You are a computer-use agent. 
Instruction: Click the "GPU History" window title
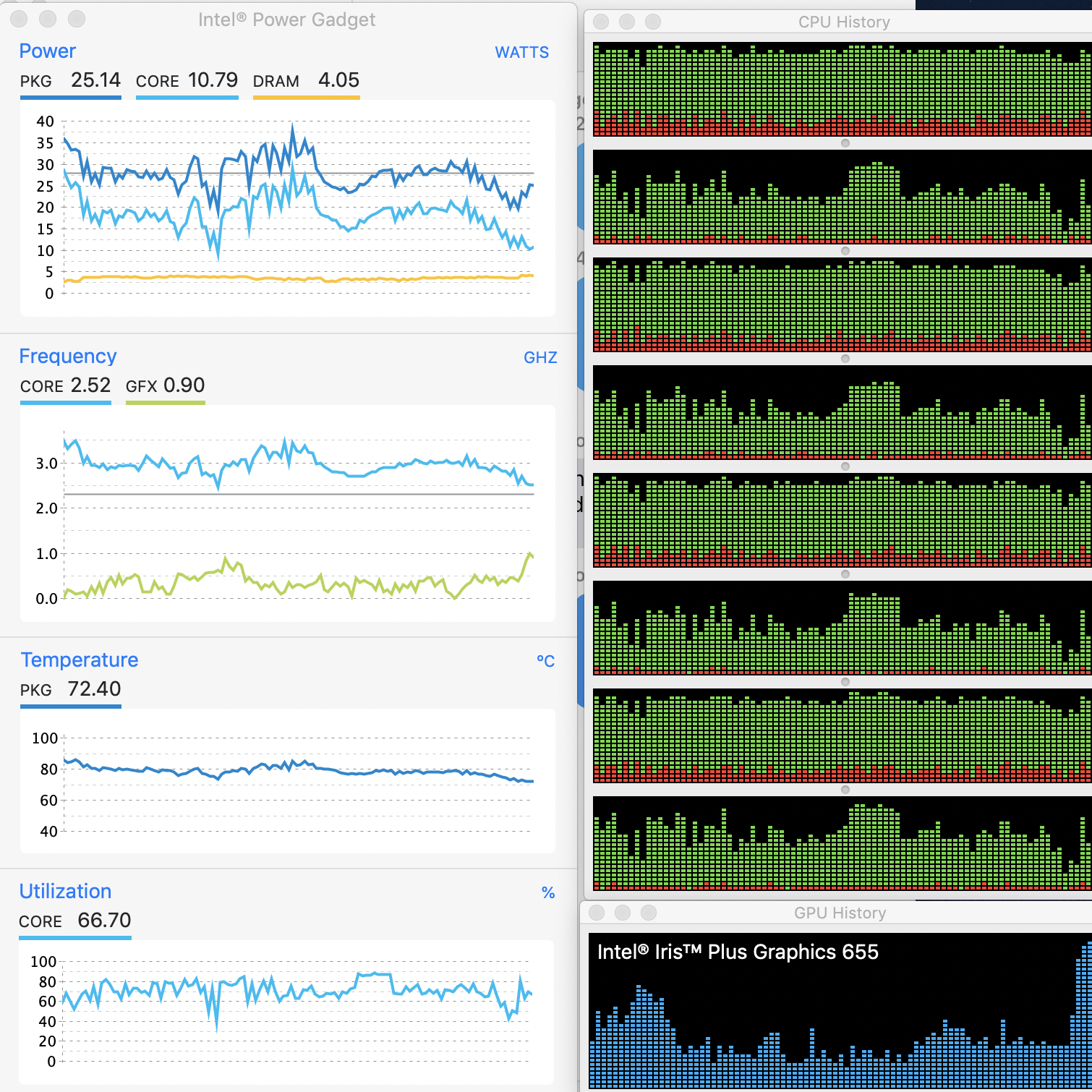(x=840, y=913)
